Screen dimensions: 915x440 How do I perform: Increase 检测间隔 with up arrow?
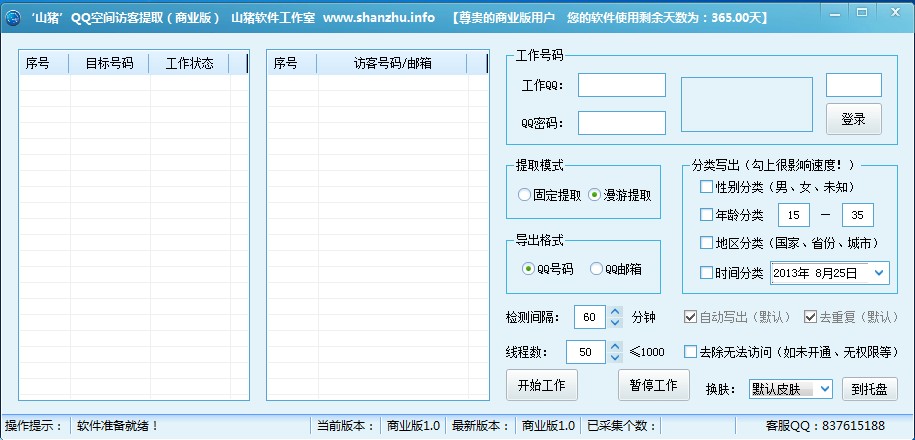[615, 312]
